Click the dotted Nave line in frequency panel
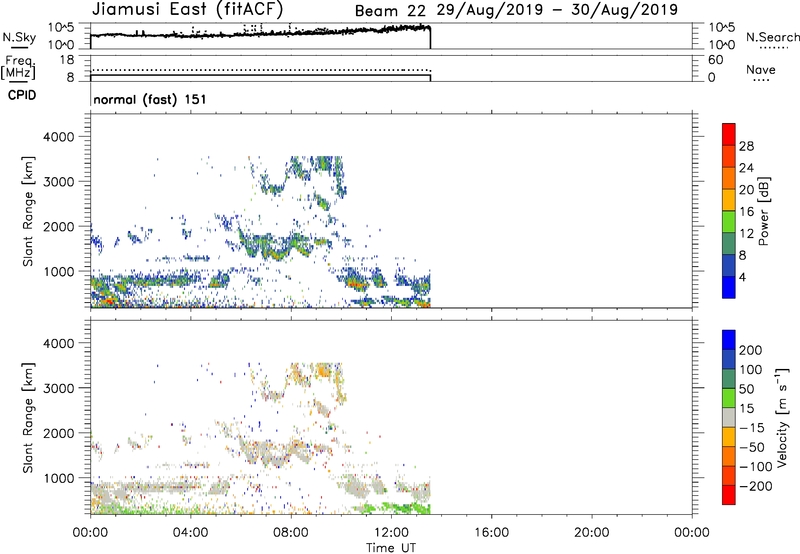Image resolution: width=800 pixels, height=554 pixels. pyautogui.click(x=260, y=70)
